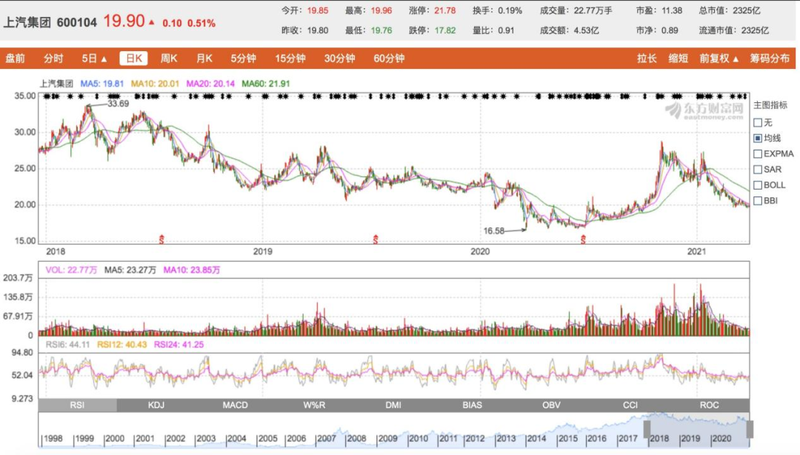Click 缩短 to shorten the chart
This screenshot has width=800, height=455.
(678, 59)
